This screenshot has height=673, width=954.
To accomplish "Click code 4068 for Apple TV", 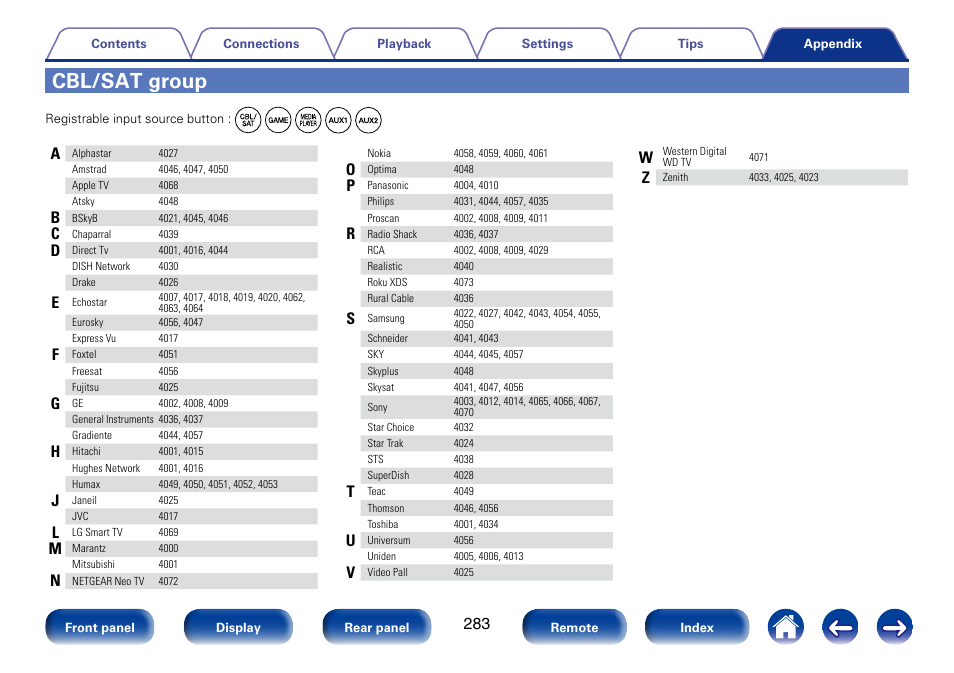I will 168,186.
